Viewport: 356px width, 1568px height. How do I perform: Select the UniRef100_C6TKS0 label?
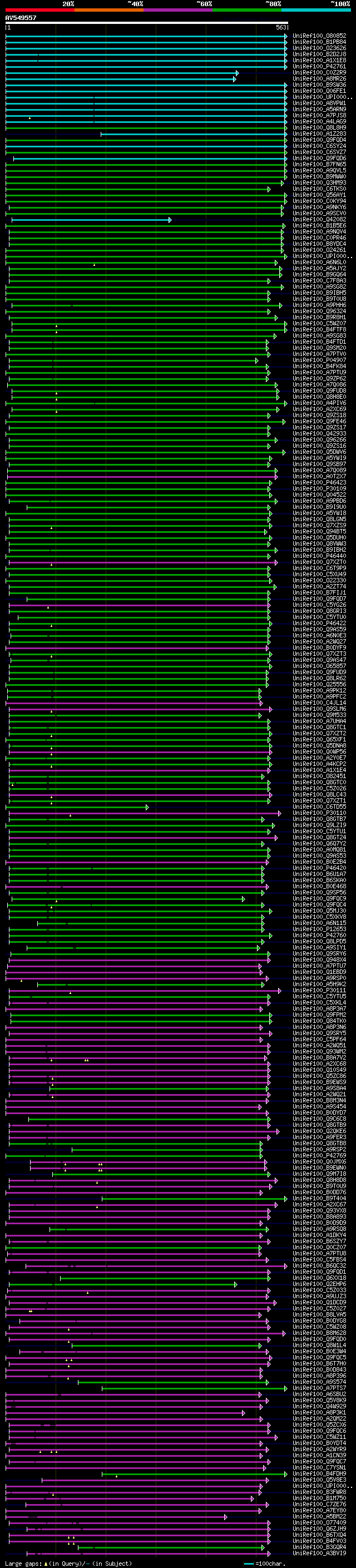point(319,189)
